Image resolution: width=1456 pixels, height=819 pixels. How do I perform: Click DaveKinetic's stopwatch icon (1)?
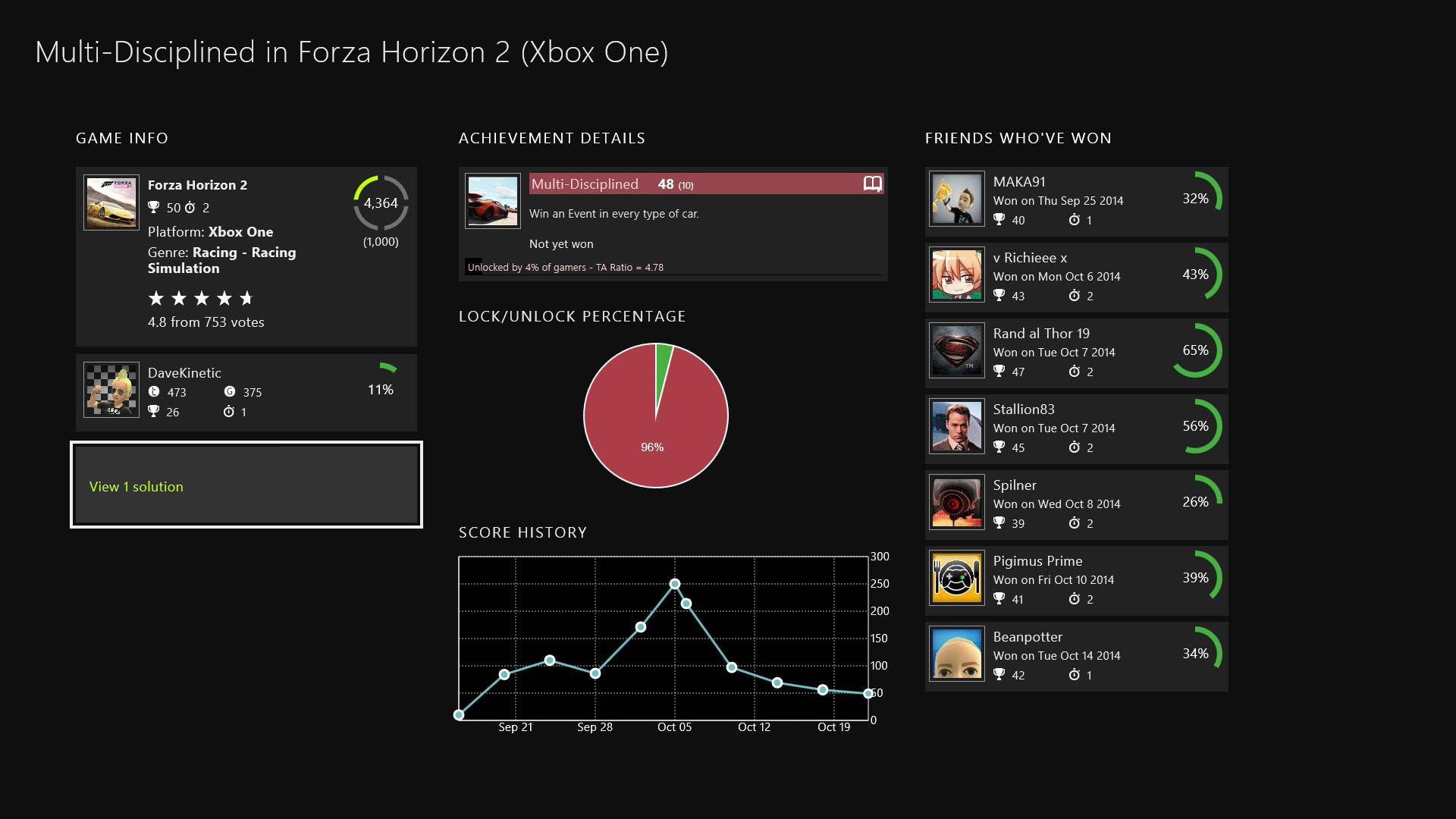tap(229, 411)
